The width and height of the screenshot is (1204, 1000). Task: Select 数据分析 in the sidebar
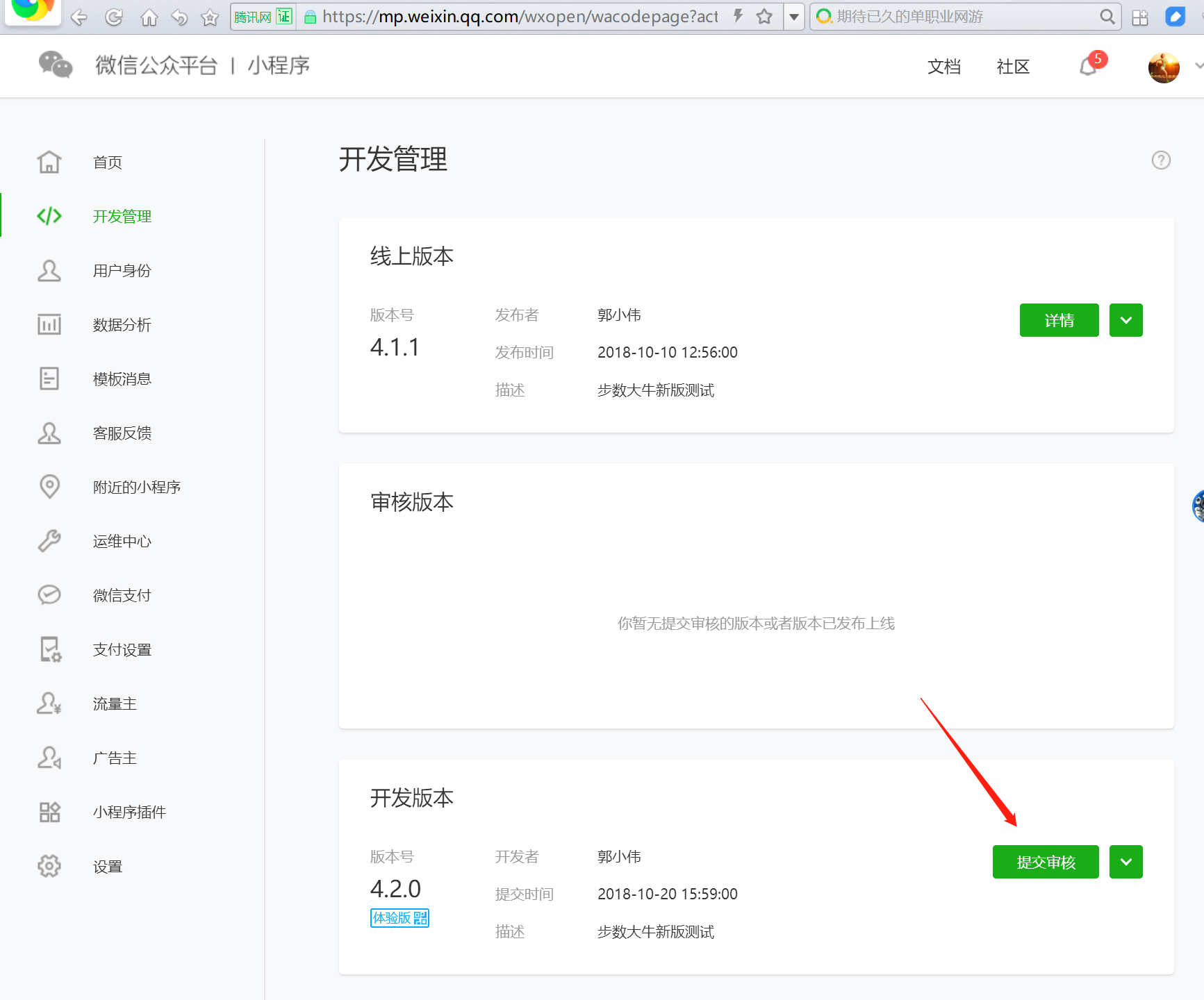(122, 325)
